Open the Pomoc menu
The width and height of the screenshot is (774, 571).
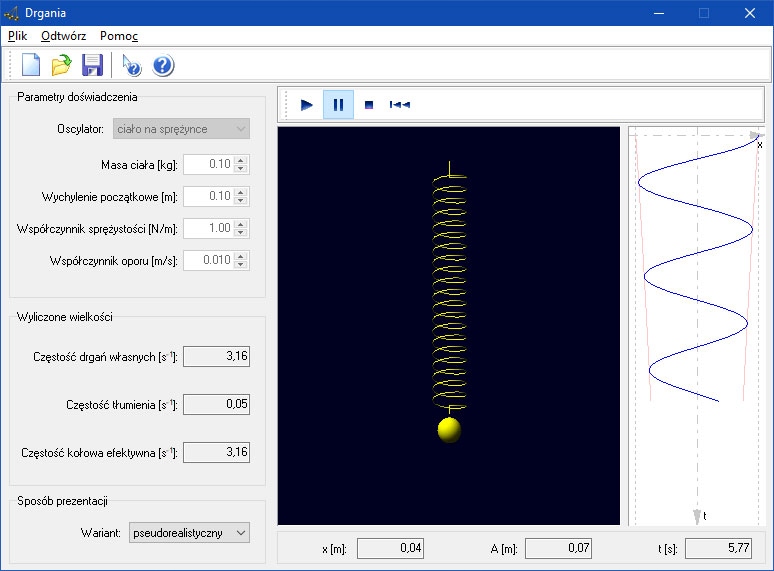[119, 35]
